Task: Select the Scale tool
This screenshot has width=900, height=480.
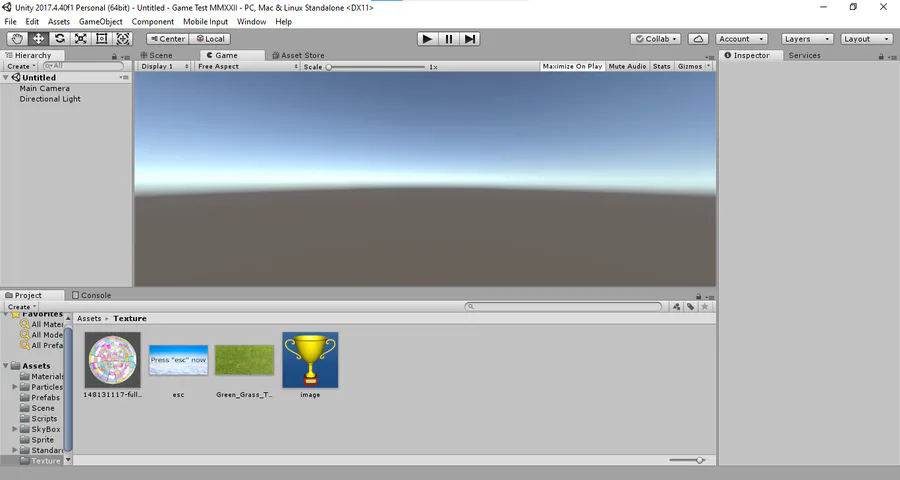Action: [x=81, y=38]
